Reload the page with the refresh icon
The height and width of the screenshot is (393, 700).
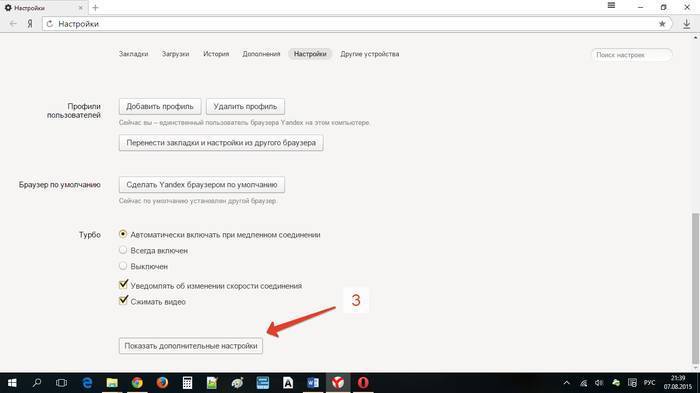click(50, 24)
